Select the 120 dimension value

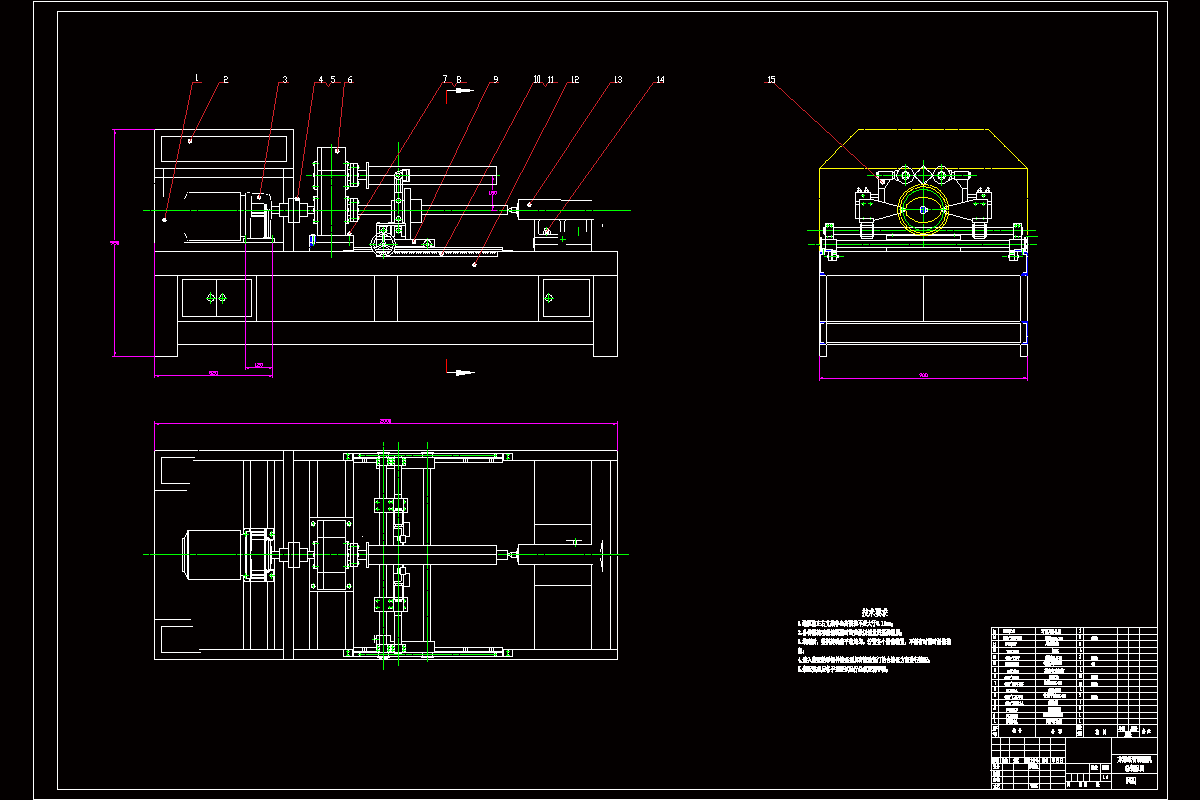click(260, 365)
